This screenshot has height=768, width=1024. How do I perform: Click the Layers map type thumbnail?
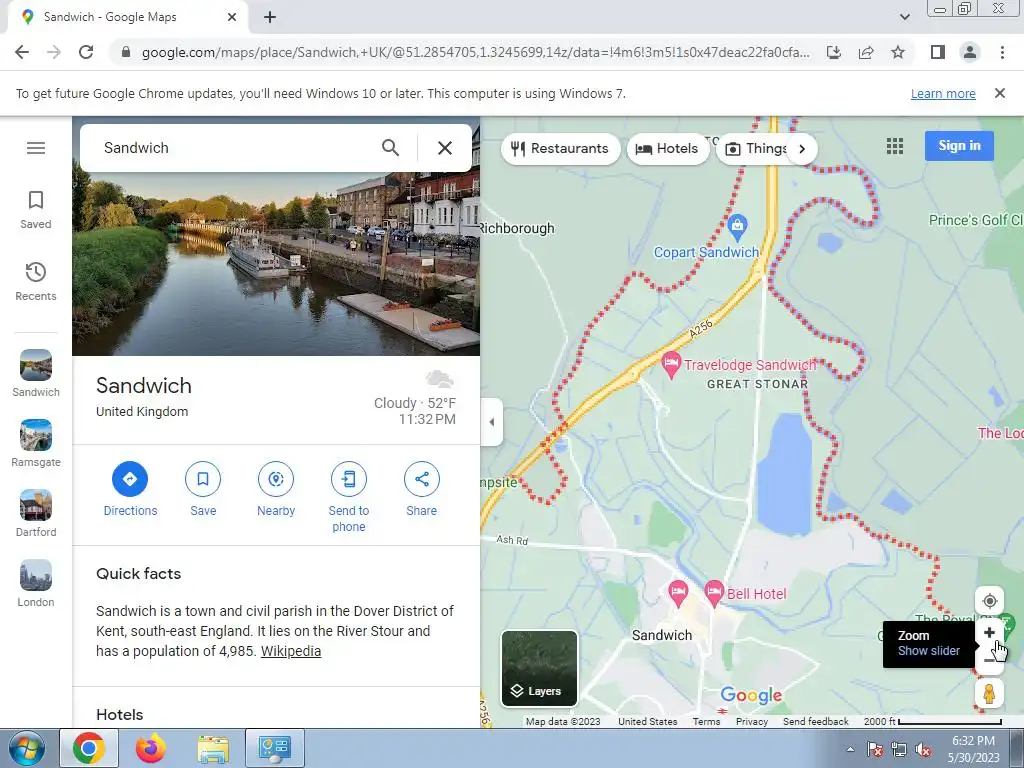coord(539,668)
